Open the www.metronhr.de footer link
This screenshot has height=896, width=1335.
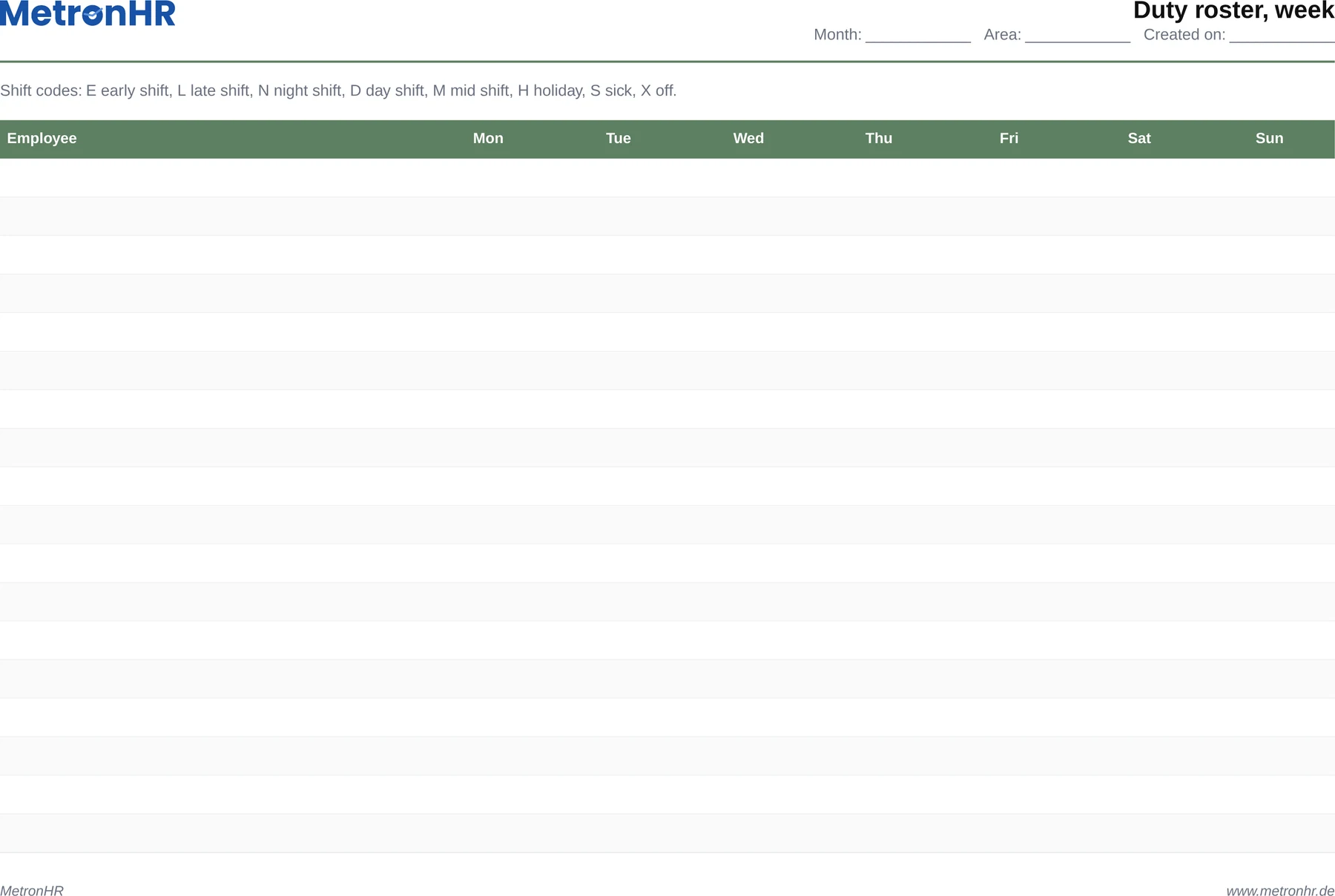point(1280,891)
